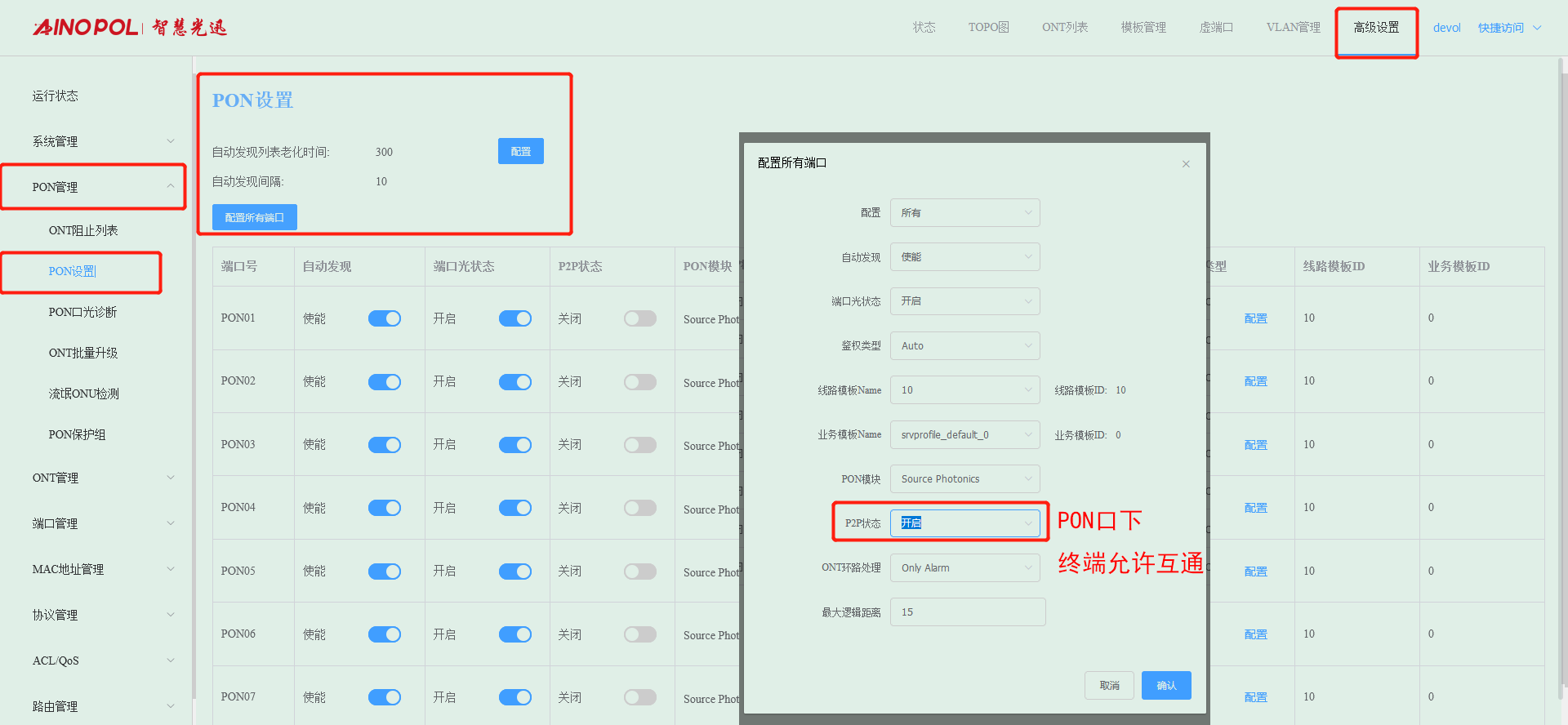Switch to the ONT列表 tab
The height and width of the screenshot is (725, 1568).
1064,28
